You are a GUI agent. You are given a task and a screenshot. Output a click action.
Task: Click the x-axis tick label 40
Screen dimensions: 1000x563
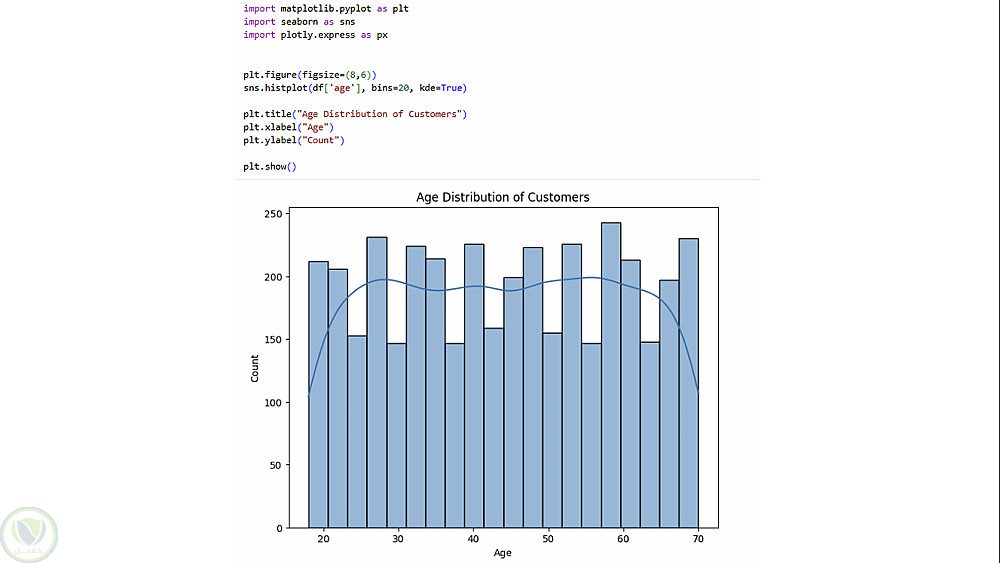click(473, 539)
